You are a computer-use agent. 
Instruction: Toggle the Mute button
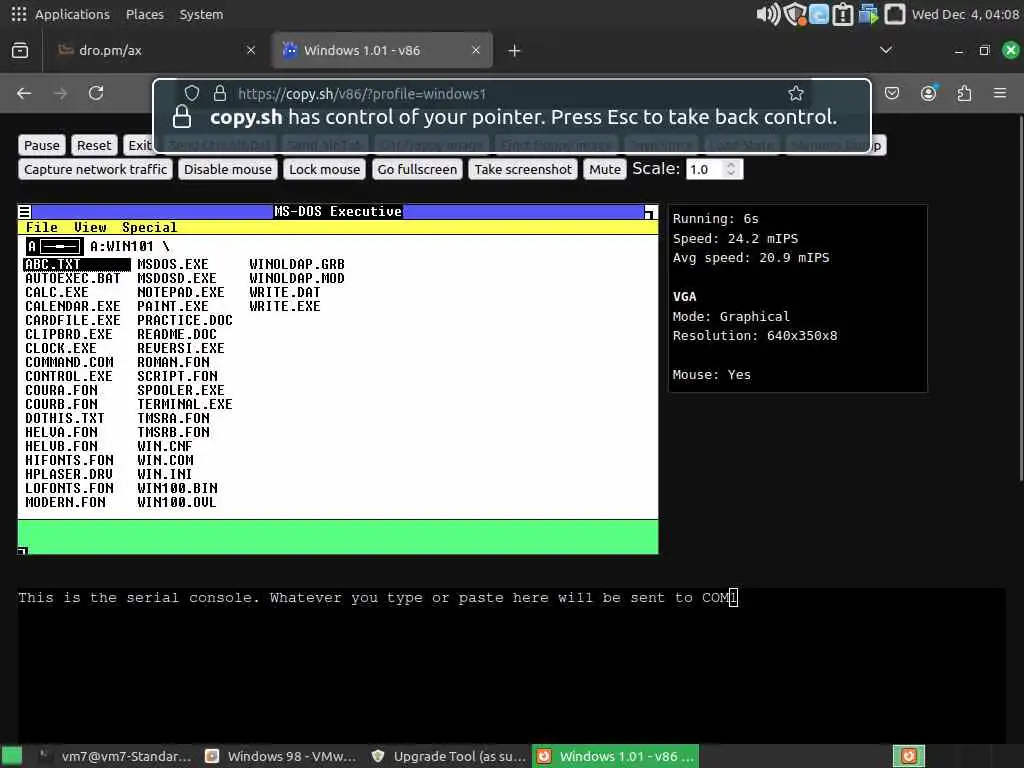(605, 169)
